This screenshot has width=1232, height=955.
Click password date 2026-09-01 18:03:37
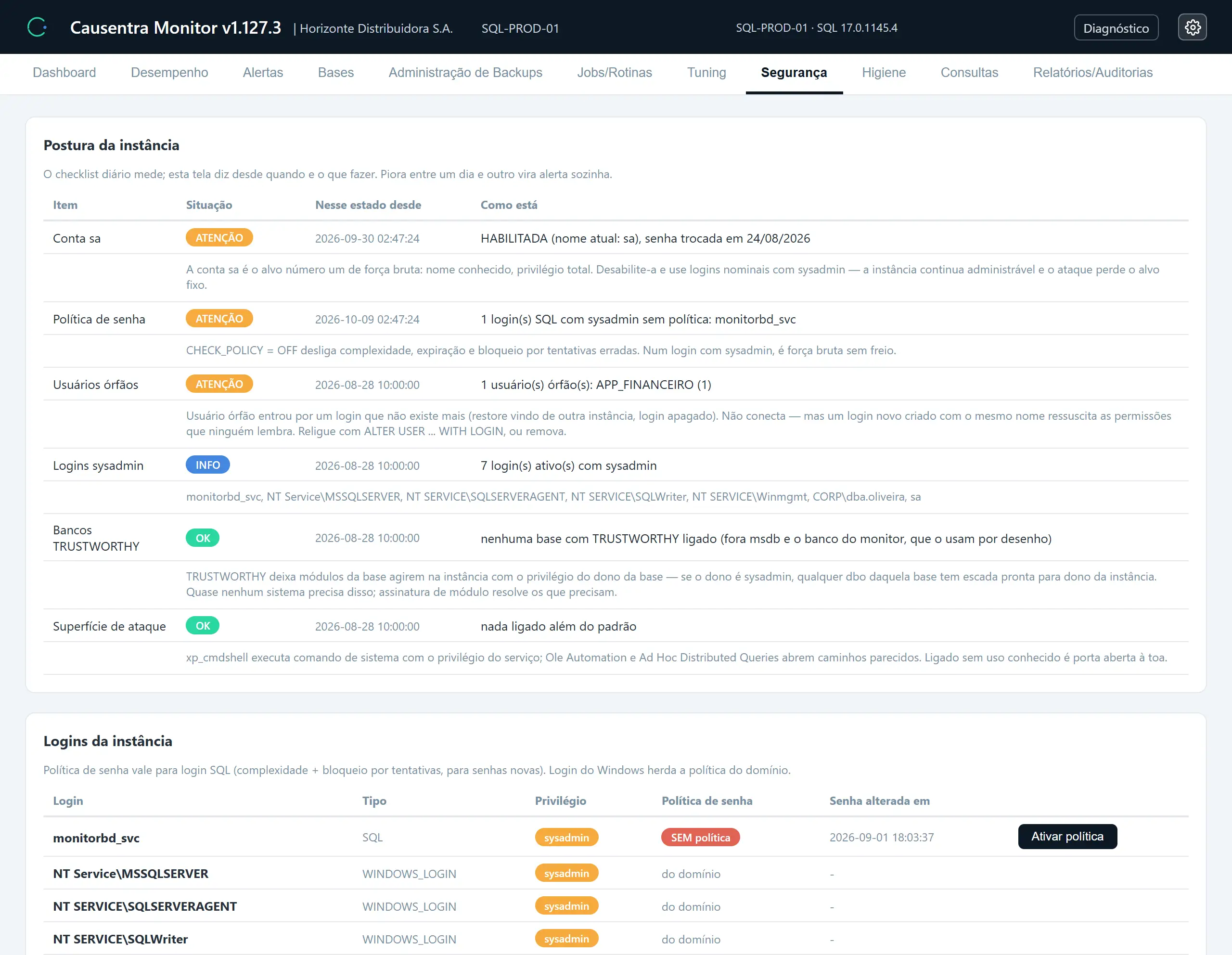[x=881, y=837]
